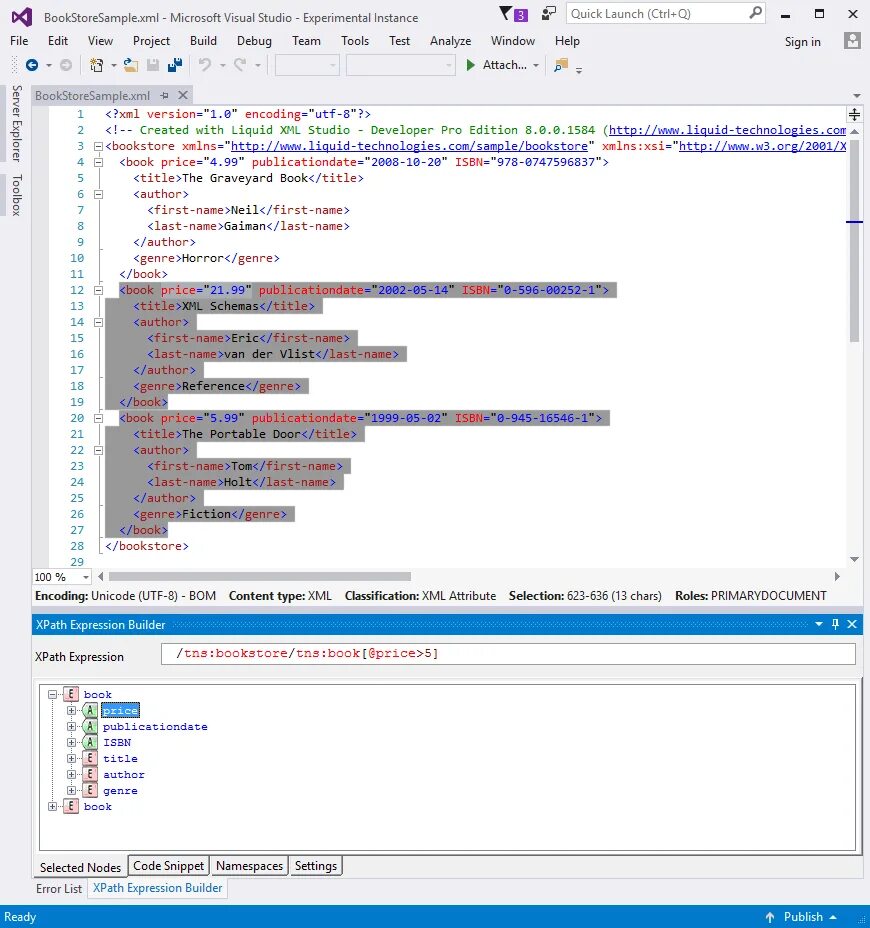The height and width of the screenshot is (928, 870).
Task: Open the Analyze menu
Action: 450,41
